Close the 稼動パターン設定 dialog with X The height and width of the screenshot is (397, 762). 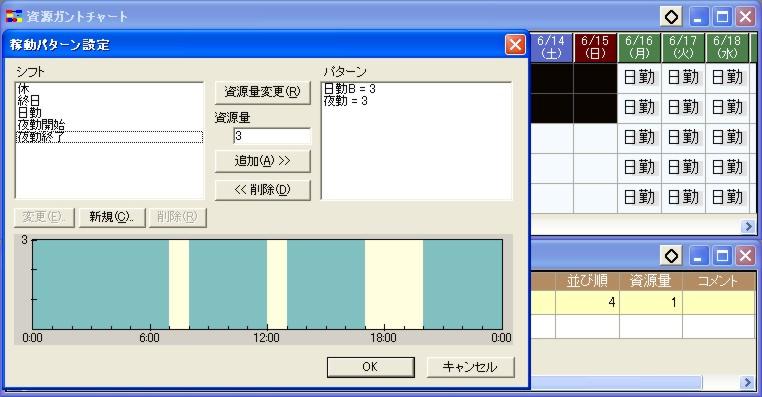tap(515, 45)
